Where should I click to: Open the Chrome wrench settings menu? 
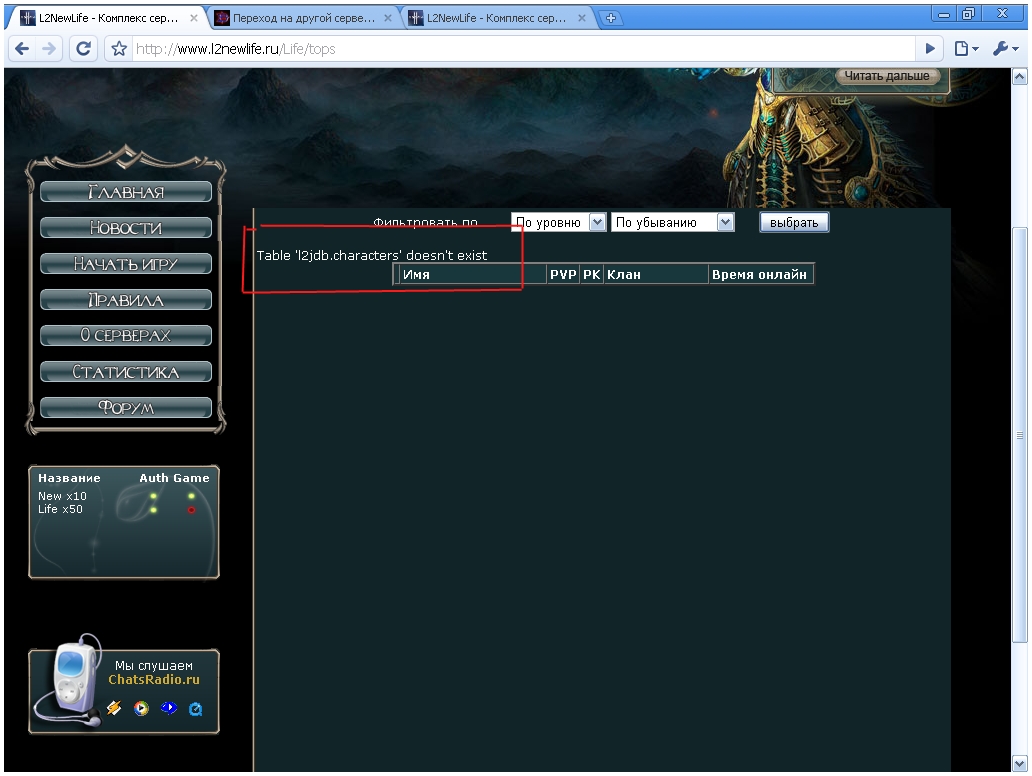click(1004, 48)
